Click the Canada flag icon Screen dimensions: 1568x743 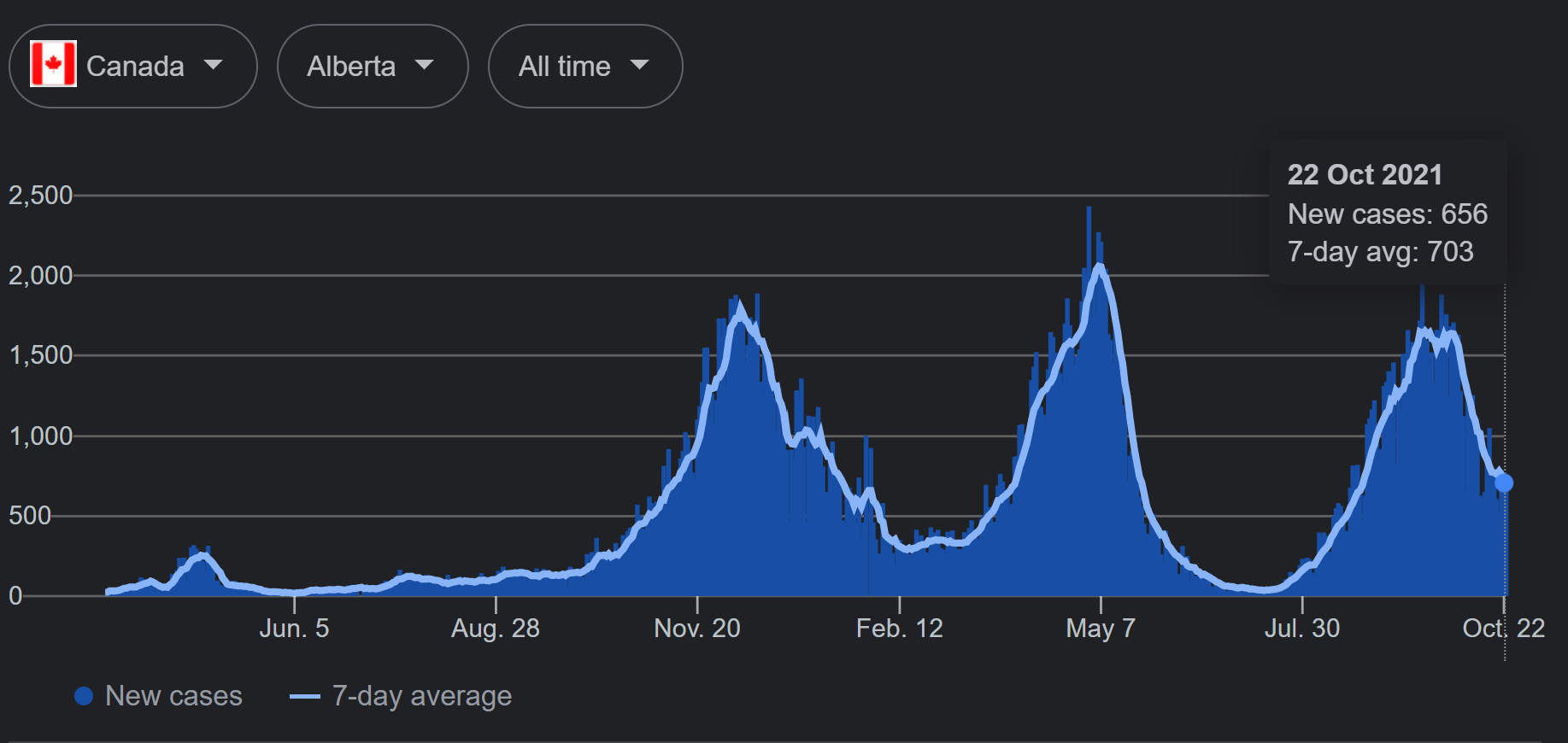pyautogui.click(x=53, y=64)
